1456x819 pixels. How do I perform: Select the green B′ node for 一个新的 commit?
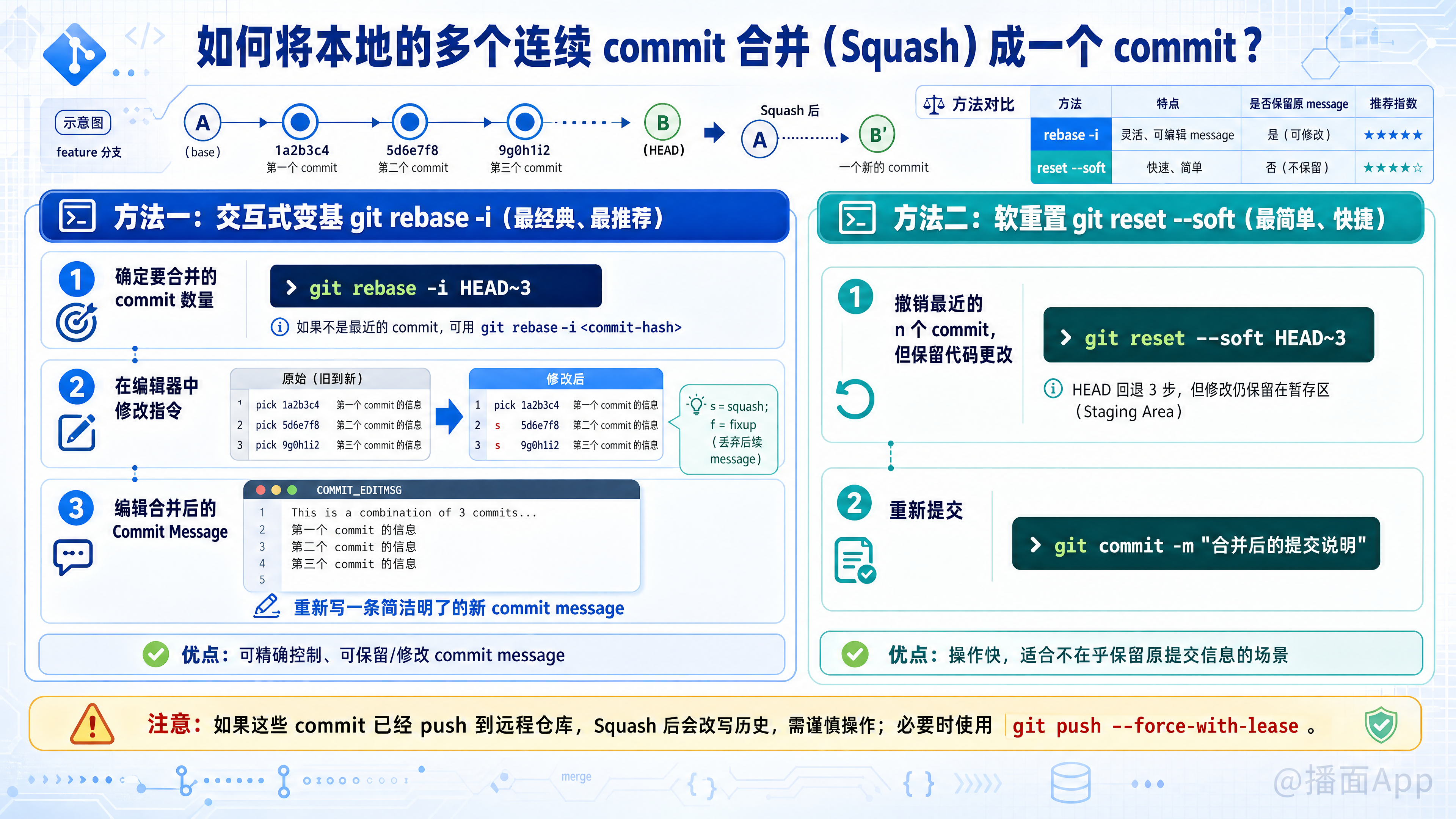click(877, 135)
